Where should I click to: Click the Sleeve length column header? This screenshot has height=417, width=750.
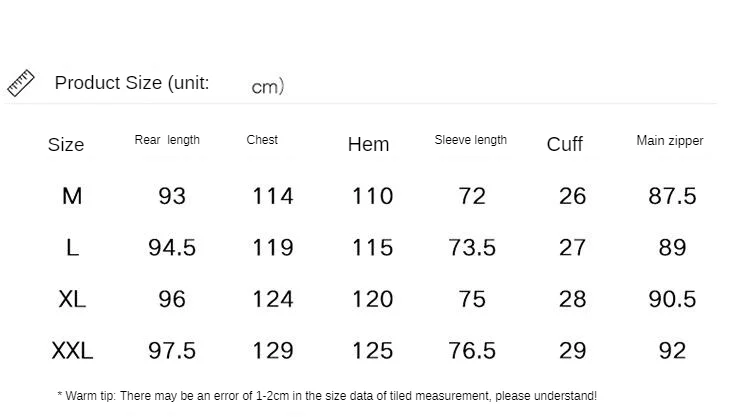(x=470, y=140)
